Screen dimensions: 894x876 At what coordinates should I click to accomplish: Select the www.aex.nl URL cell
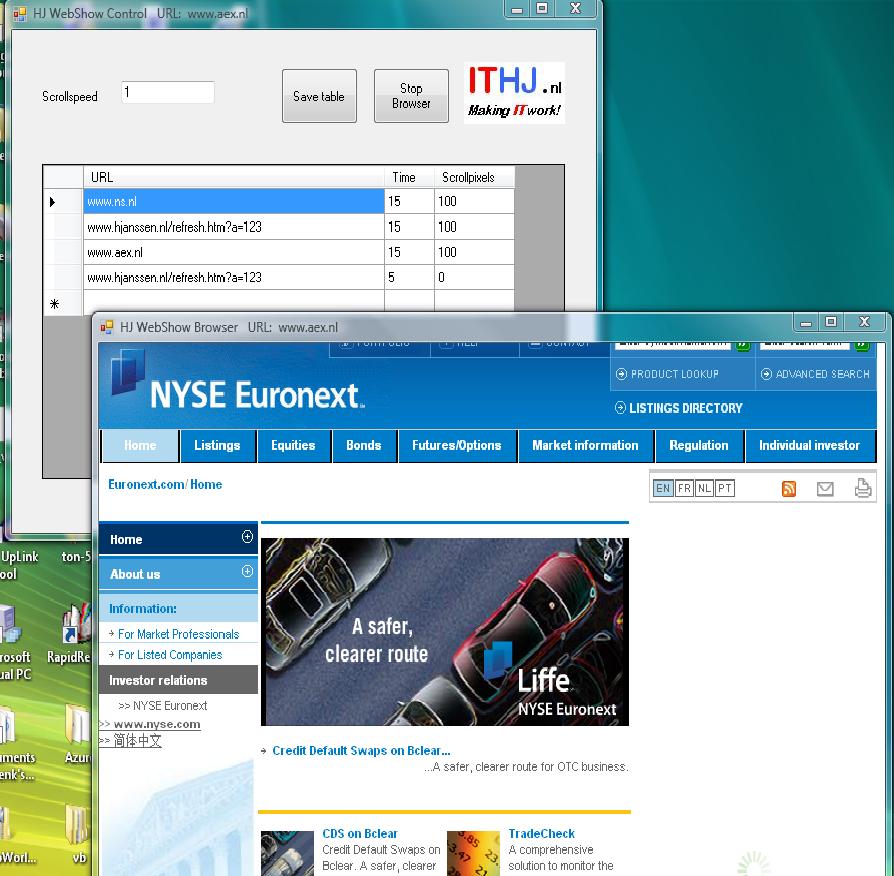click(234, 252)
